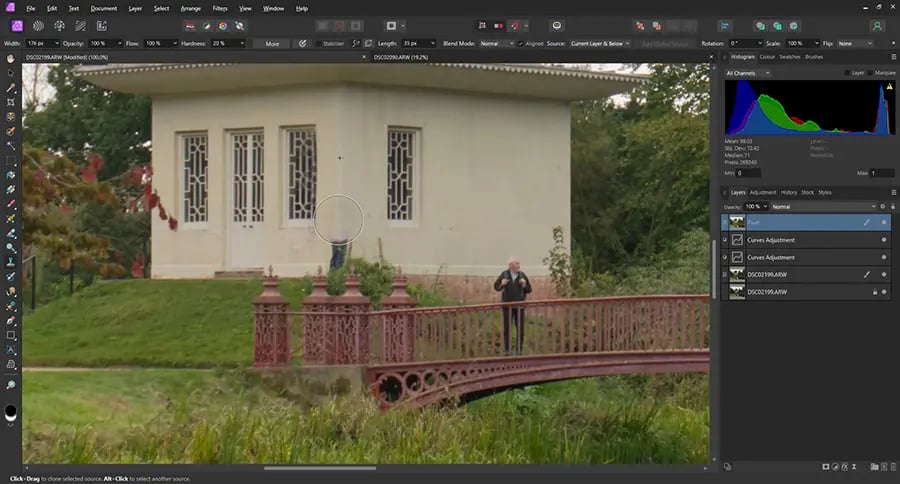The image size is (900, 484).
Task: Switch to the Tone Mapping Persona icon
Action: (x=80, y=26)
